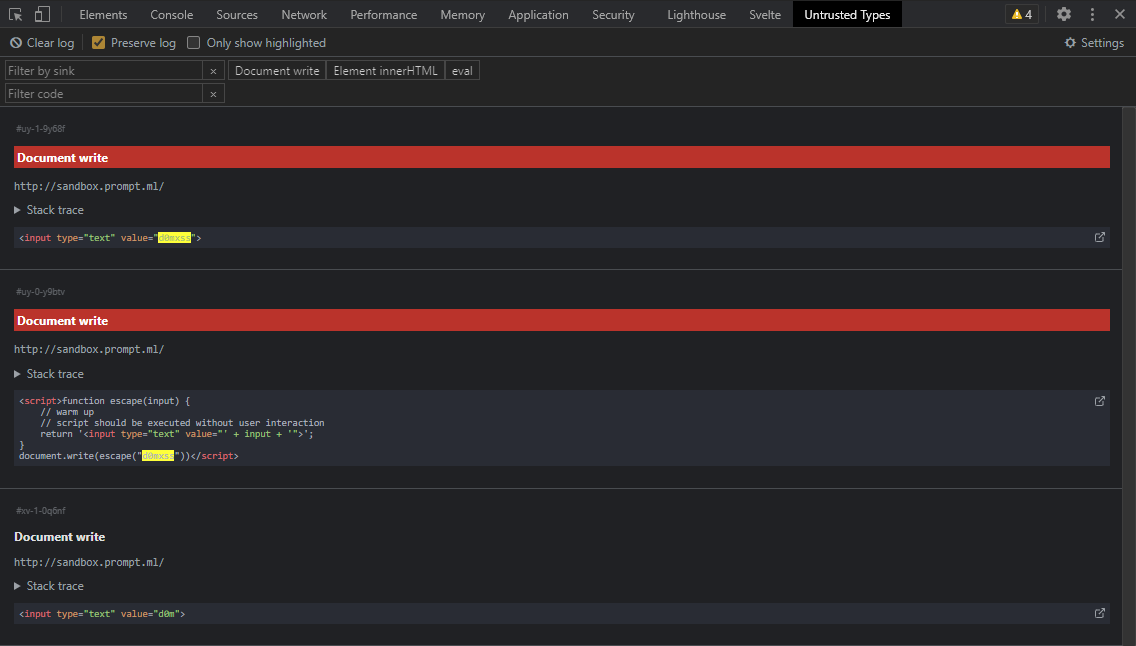Expand Stack trace of #uy-0-y9btv entry
This screenshot has width=1136, height=646.
click(49, 374)
